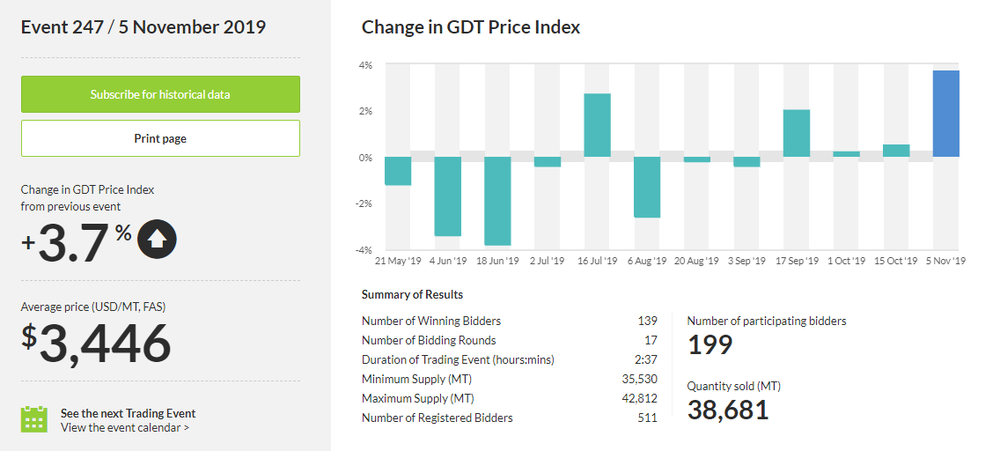Image resolution: width=1000 pixels, height=451 pixels.
Task: Click the 38,681 quantity sold figure
Action: 728,408
